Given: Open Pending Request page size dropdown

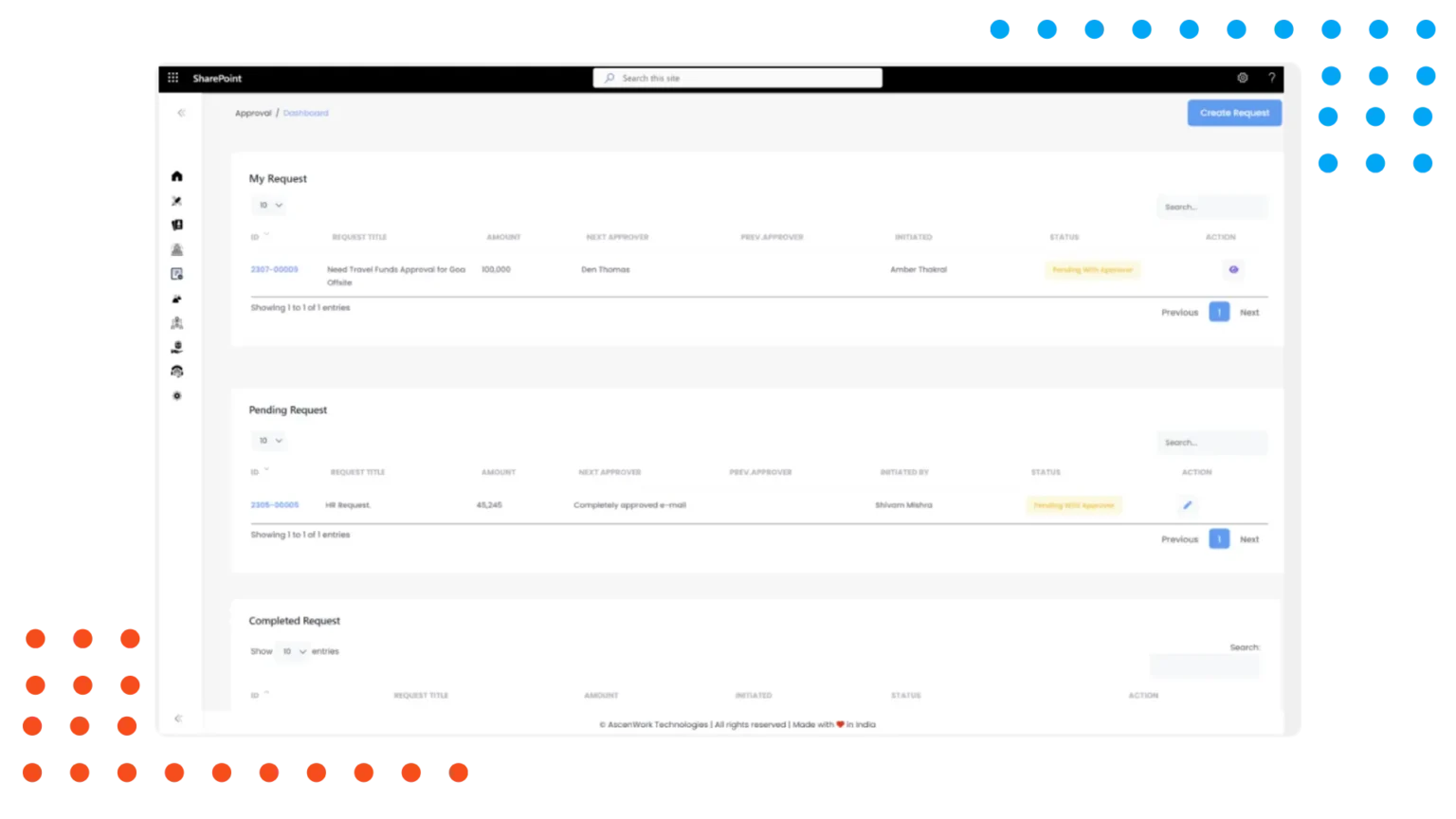Looking at the screenshot, I should pyautogui.click(x=269, y=441).
